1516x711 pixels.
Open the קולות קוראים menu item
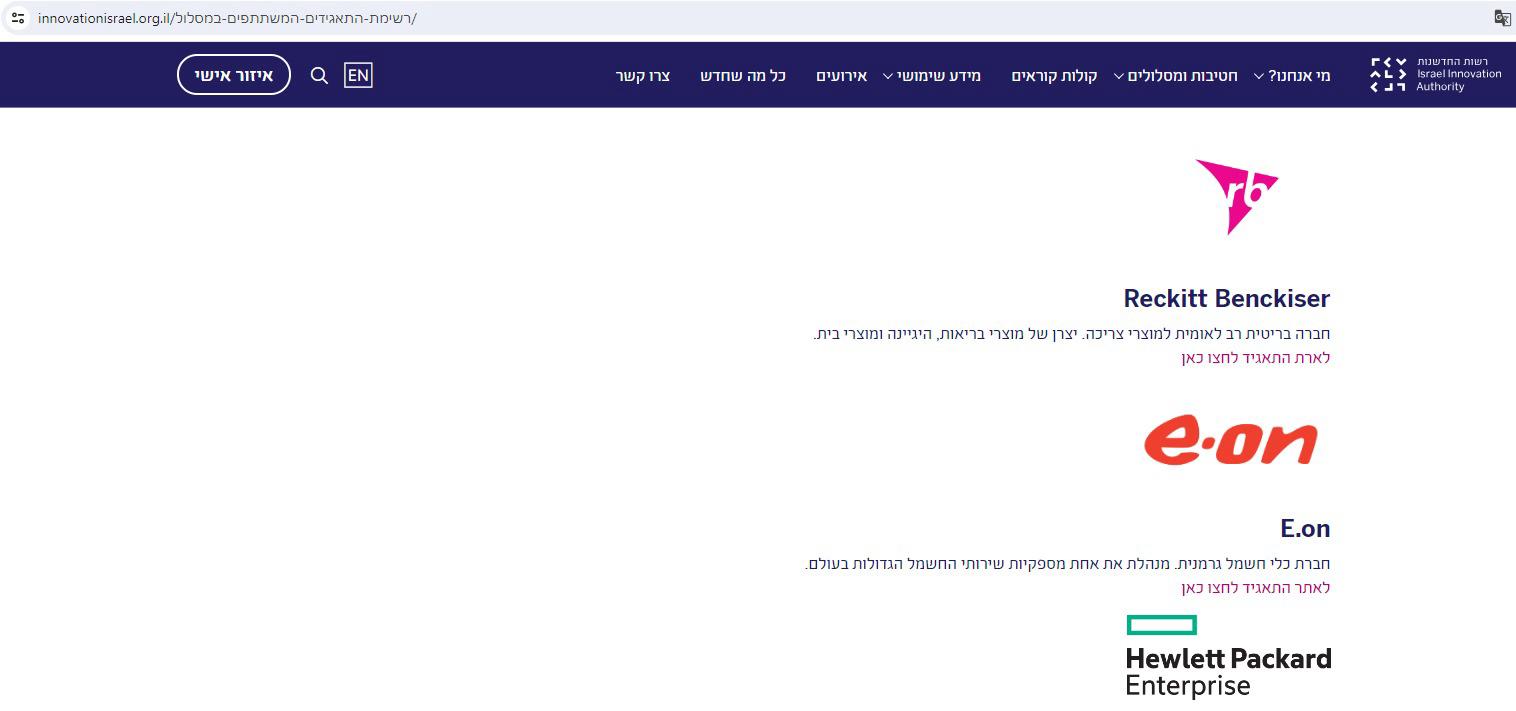click(x=1054, y=76)
